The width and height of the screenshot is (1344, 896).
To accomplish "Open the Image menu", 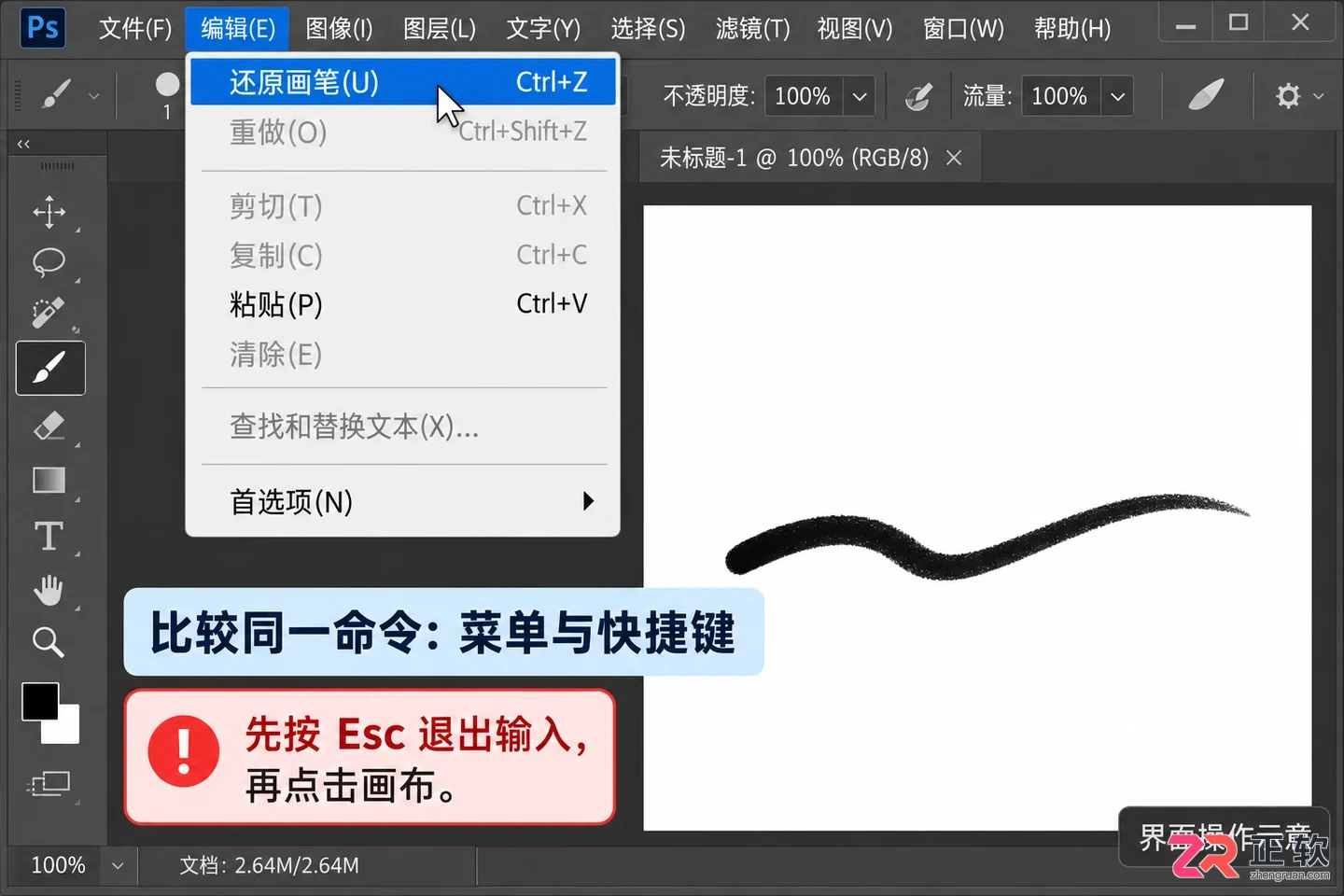I will tap(340, 29).
